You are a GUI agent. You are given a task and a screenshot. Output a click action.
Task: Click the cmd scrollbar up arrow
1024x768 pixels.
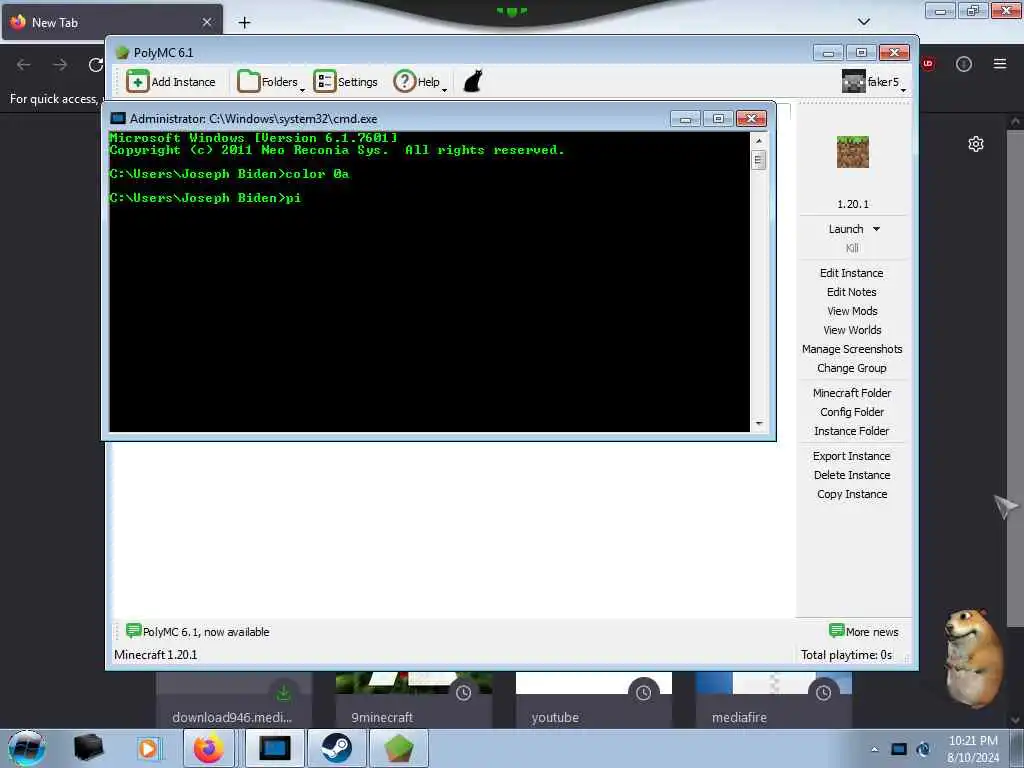758,140
